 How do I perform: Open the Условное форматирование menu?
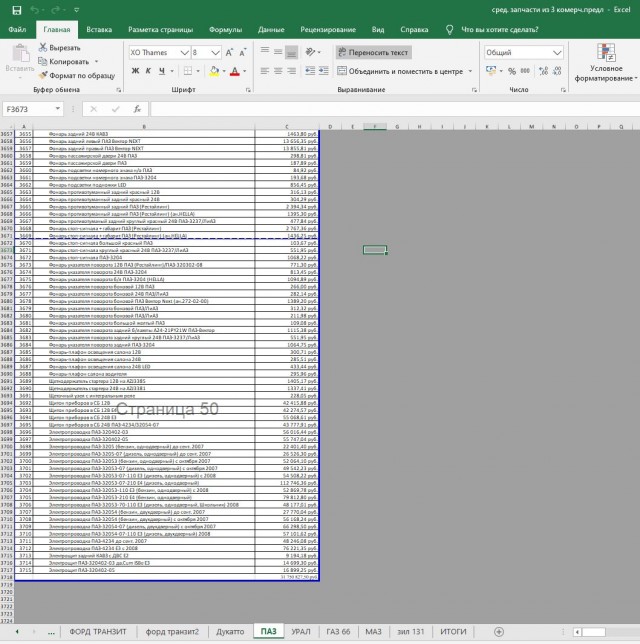click(x=606, y=63)
